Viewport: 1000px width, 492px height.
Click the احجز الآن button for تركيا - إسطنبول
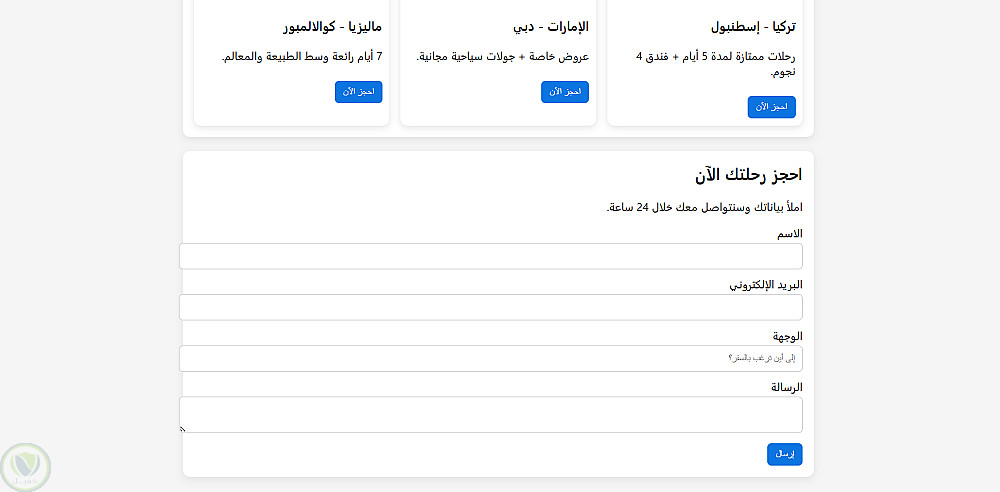(771, 107)
